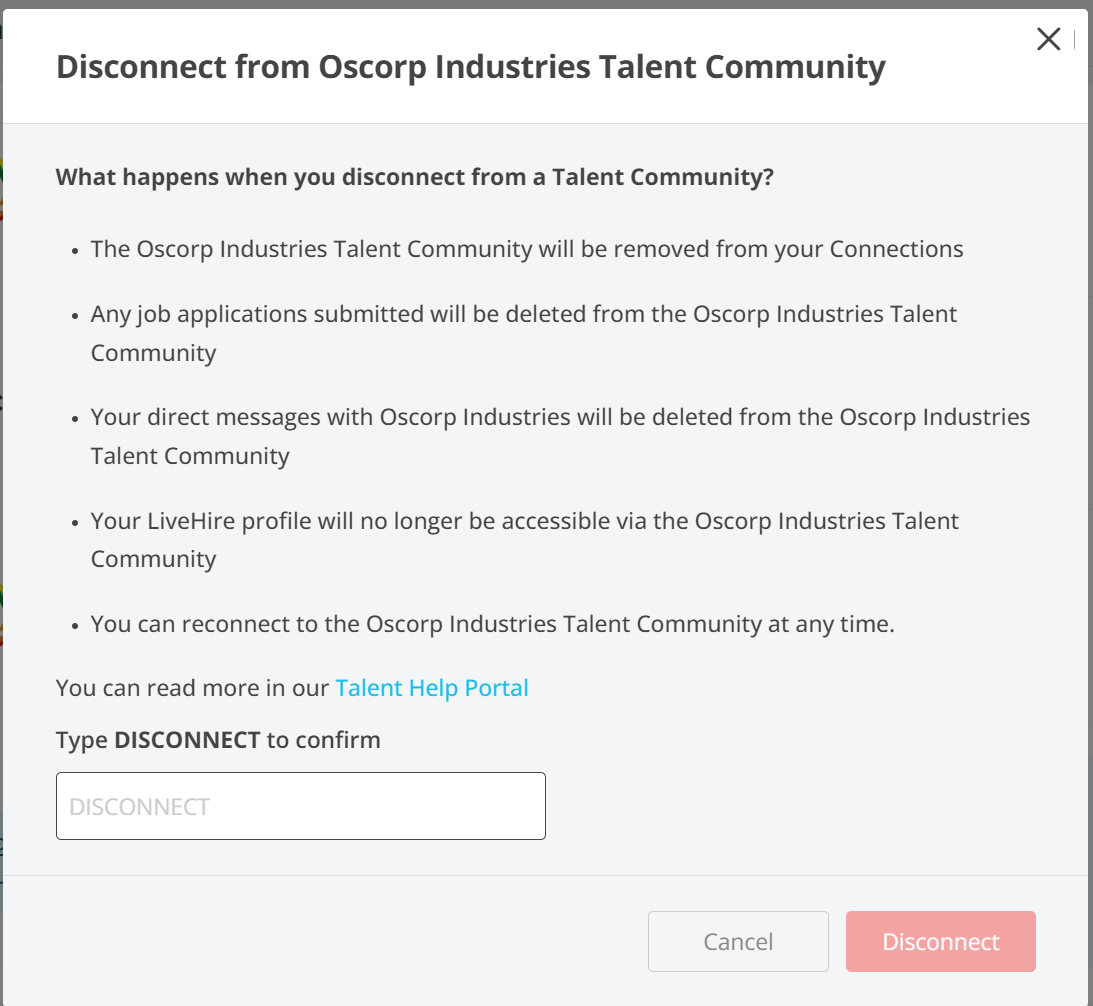Click the bullet dot before 'The Oscorp Industries'

[76, 251]
